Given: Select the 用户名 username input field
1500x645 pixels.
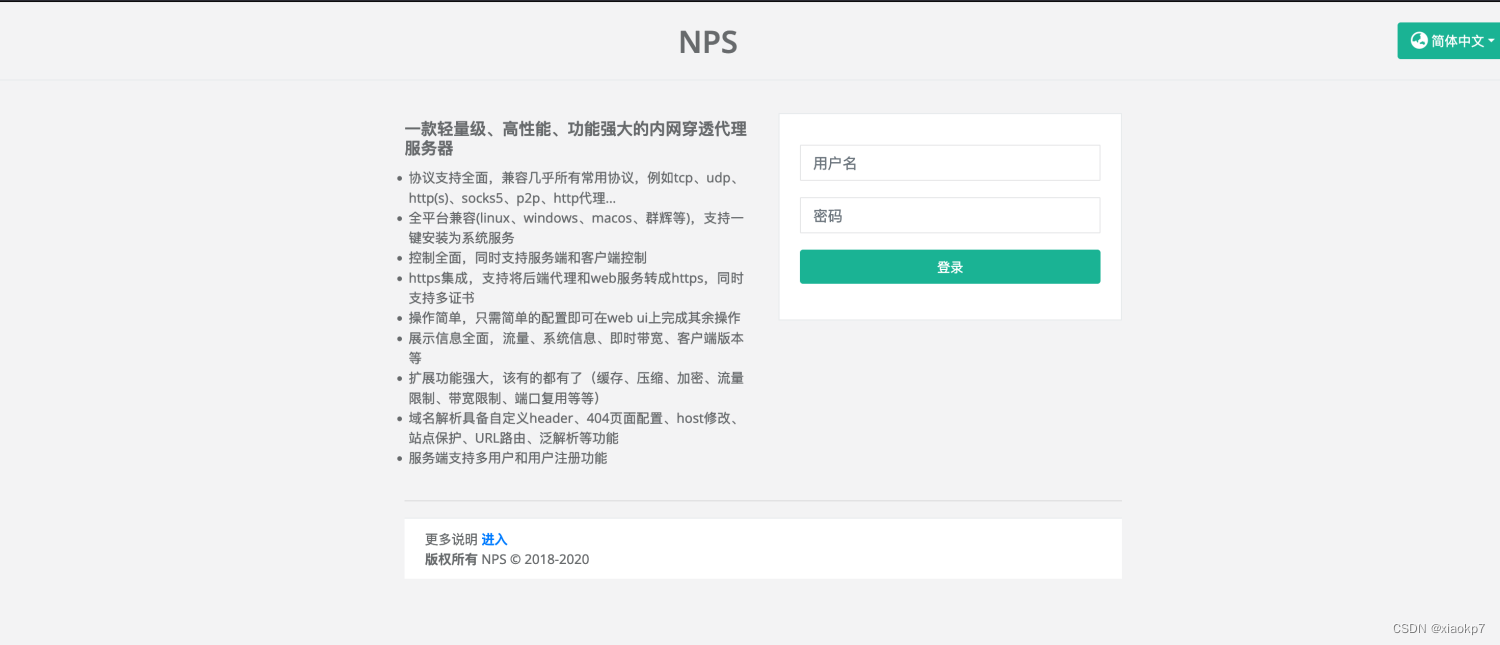Looking at the screenshot, I should pyautogui.click(x=949, y=162).
